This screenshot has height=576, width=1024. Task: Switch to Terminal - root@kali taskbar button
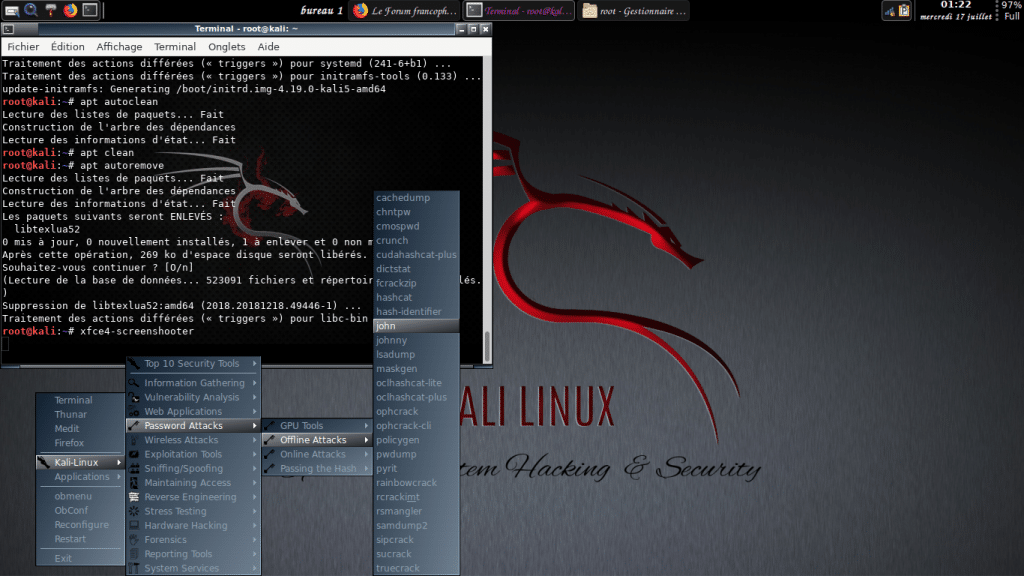click(x=519, y=10)
